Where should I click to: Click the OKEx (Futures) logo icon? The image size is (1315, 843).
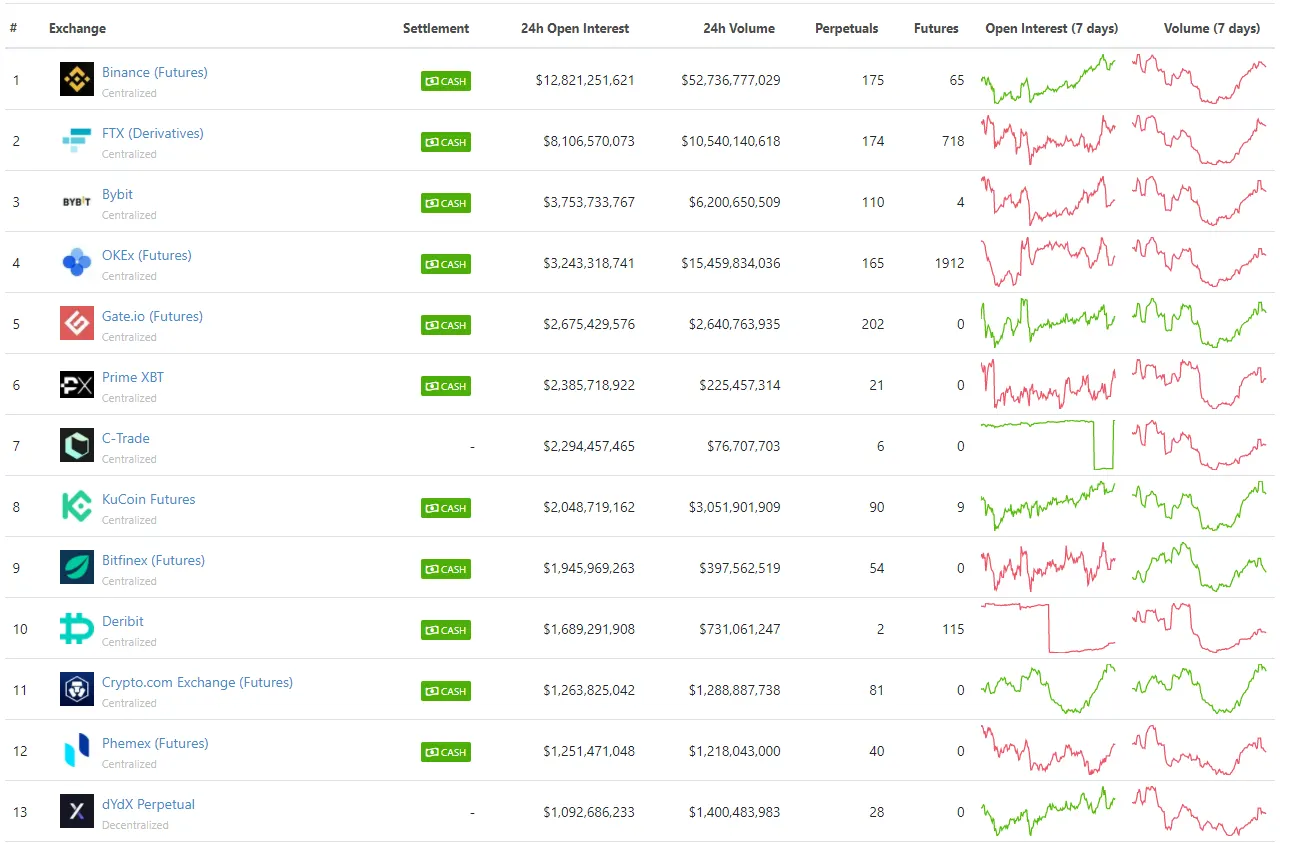point(77,263)
